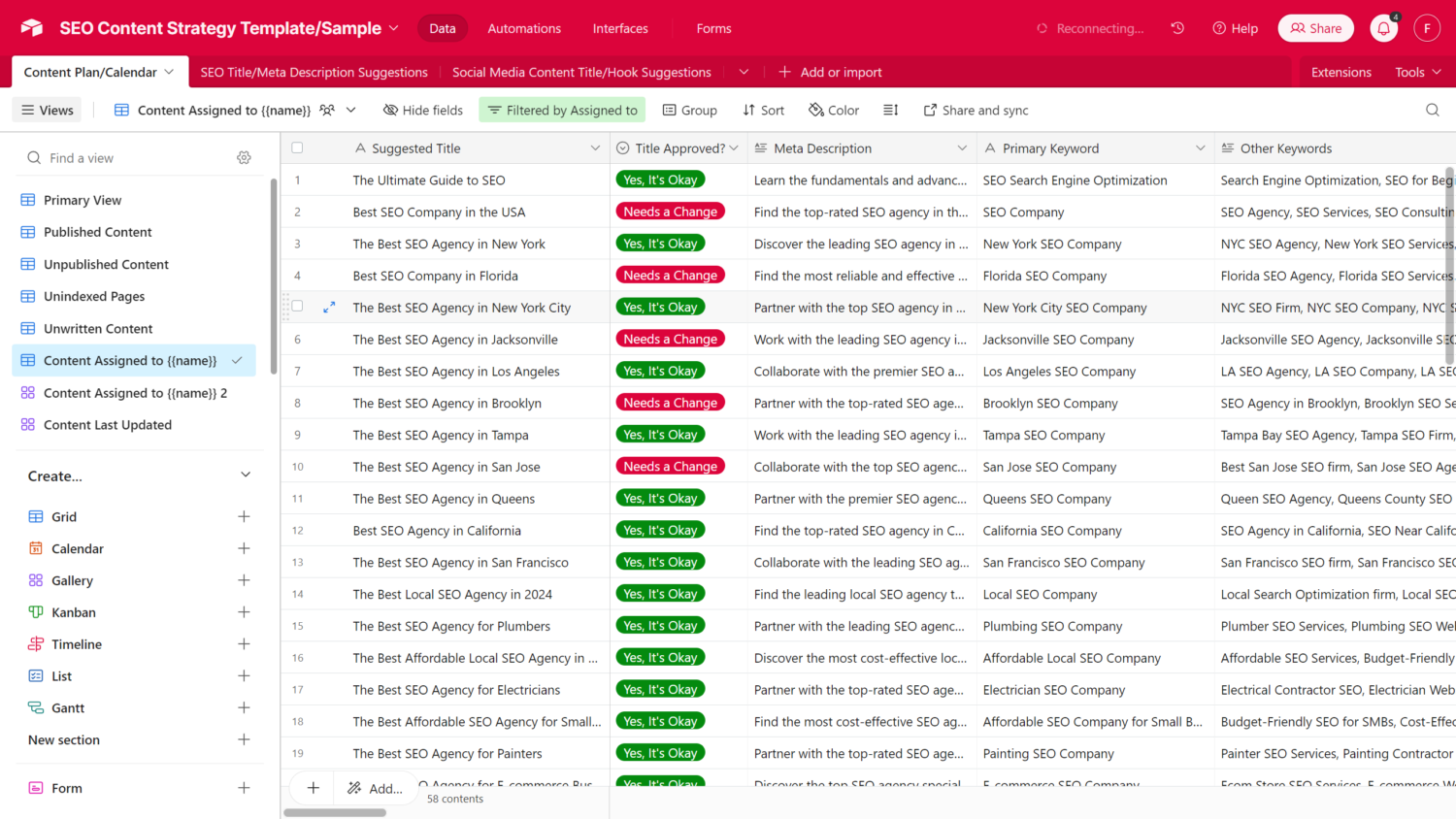Viewport: 1456px width, 819px height.
Task: Switch to the Automations tab
Action: point(524,29)
